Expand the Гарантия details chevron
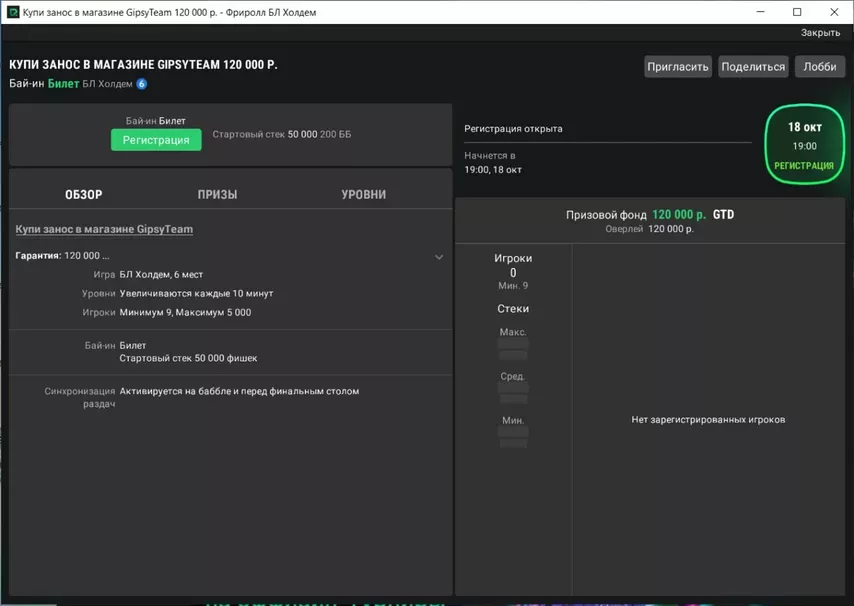 click(x=438, y=257)
